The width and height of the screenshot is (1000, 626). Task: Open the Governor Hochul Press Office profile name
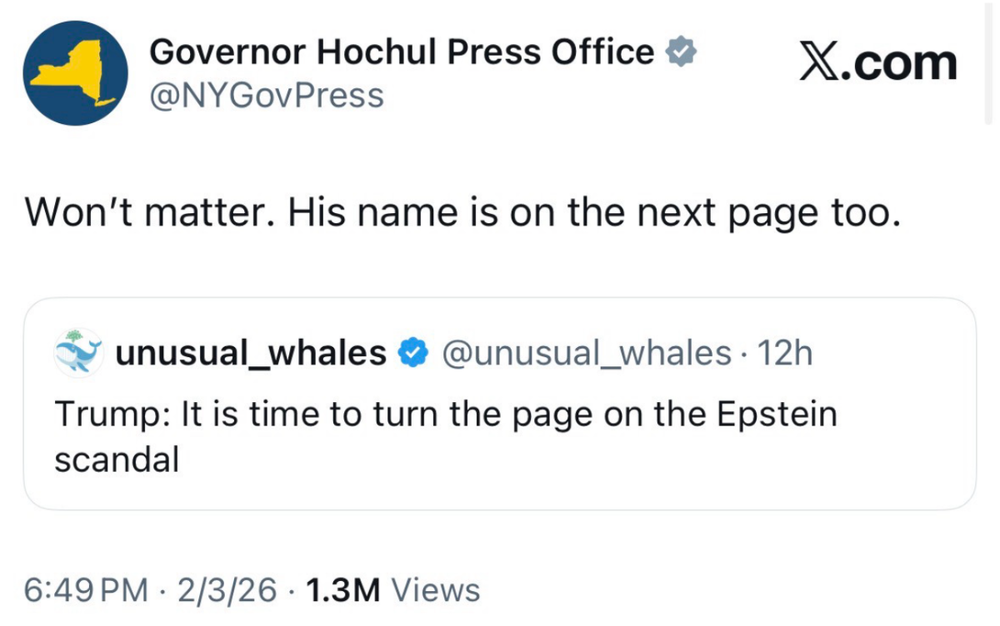point(402,52)
